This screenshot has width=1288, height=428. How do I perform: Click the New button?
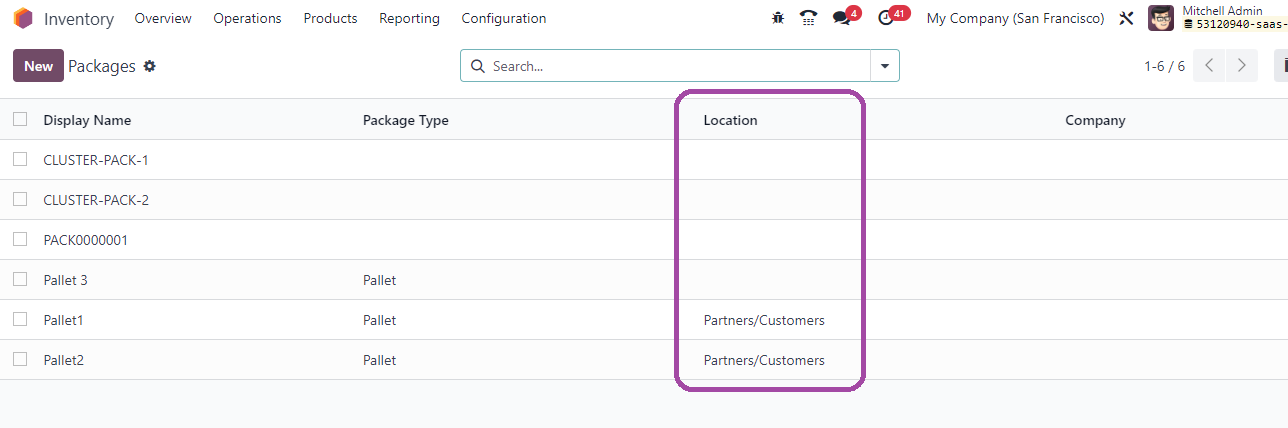pyautogui.click(x=38, y=66)
